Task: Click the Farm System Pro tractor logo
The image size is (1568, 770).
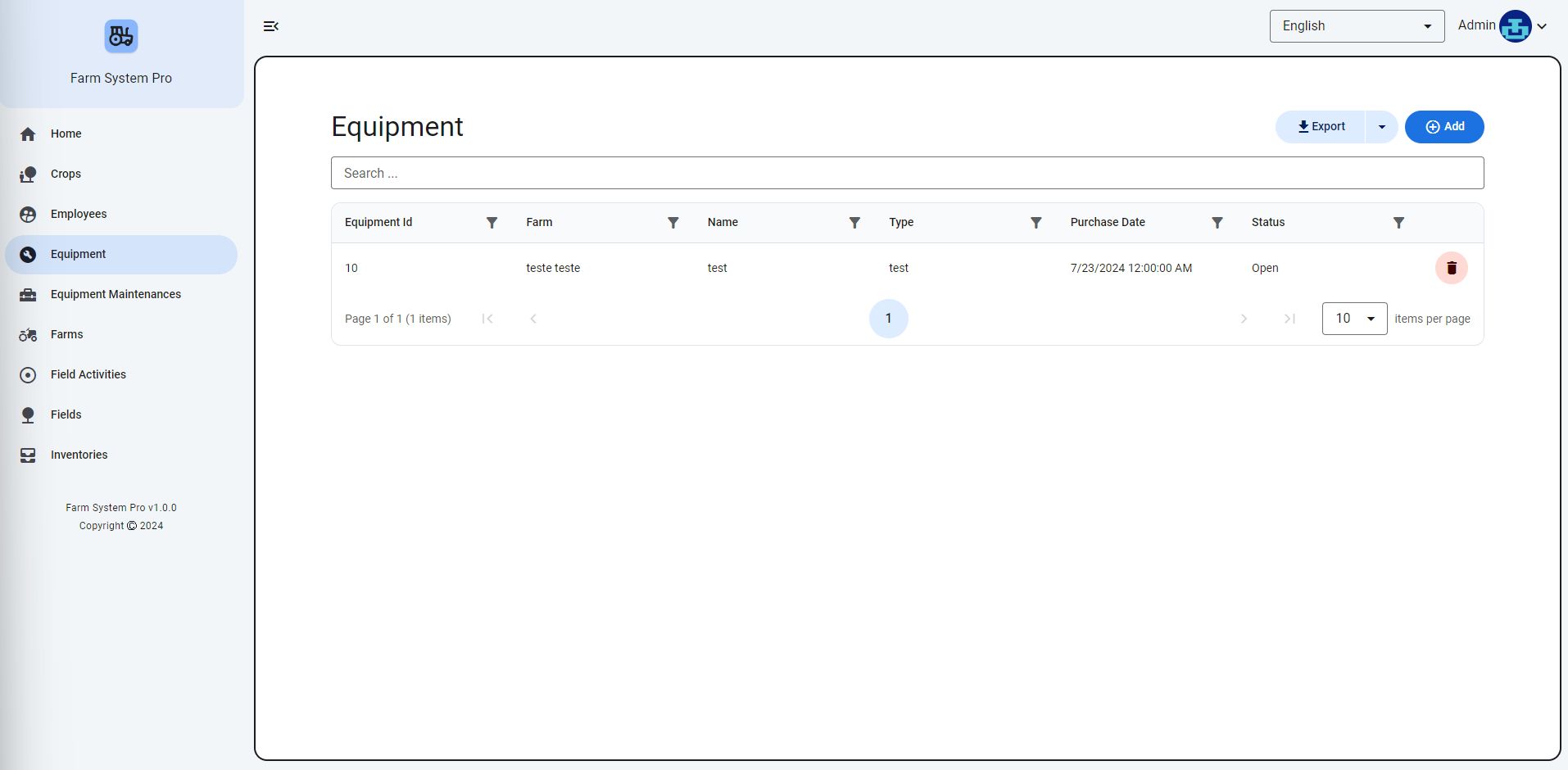Action: (x=121, y=37)
